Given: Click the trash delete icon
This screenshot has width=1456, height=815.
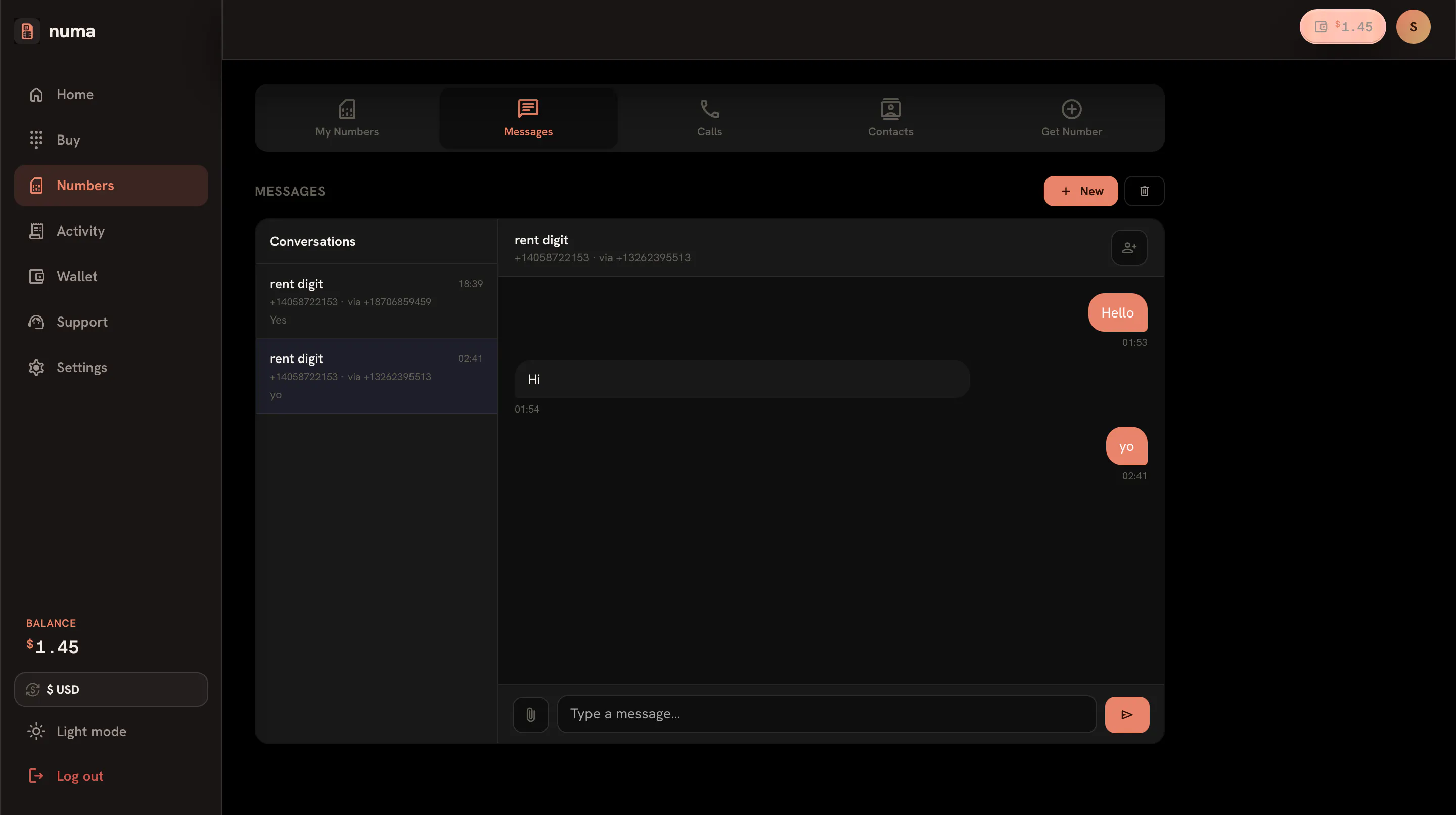Looking at the screenshot, I should tap(1144, 191).
